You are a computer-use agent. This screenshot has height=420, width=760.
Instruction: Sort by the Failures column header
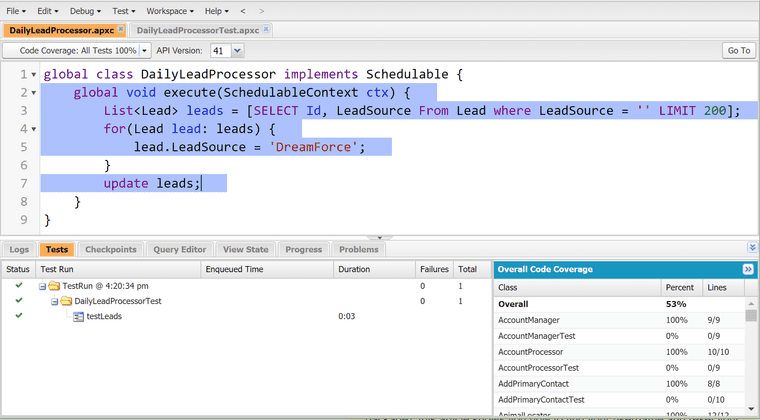pos(434,269)
